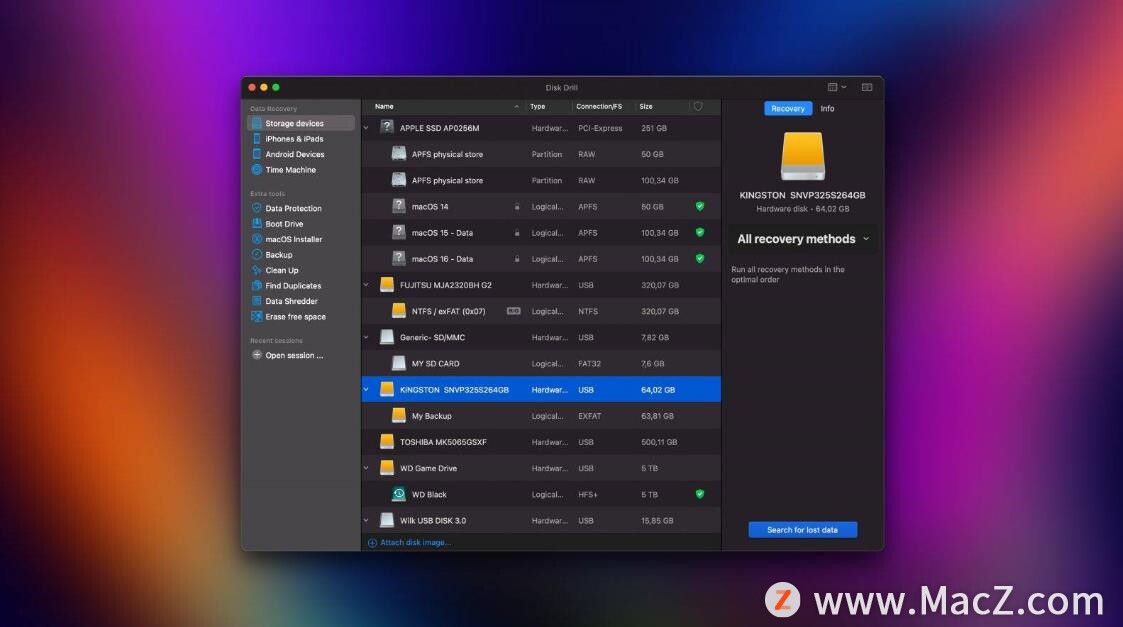Click the Clean Up icon

257,270
